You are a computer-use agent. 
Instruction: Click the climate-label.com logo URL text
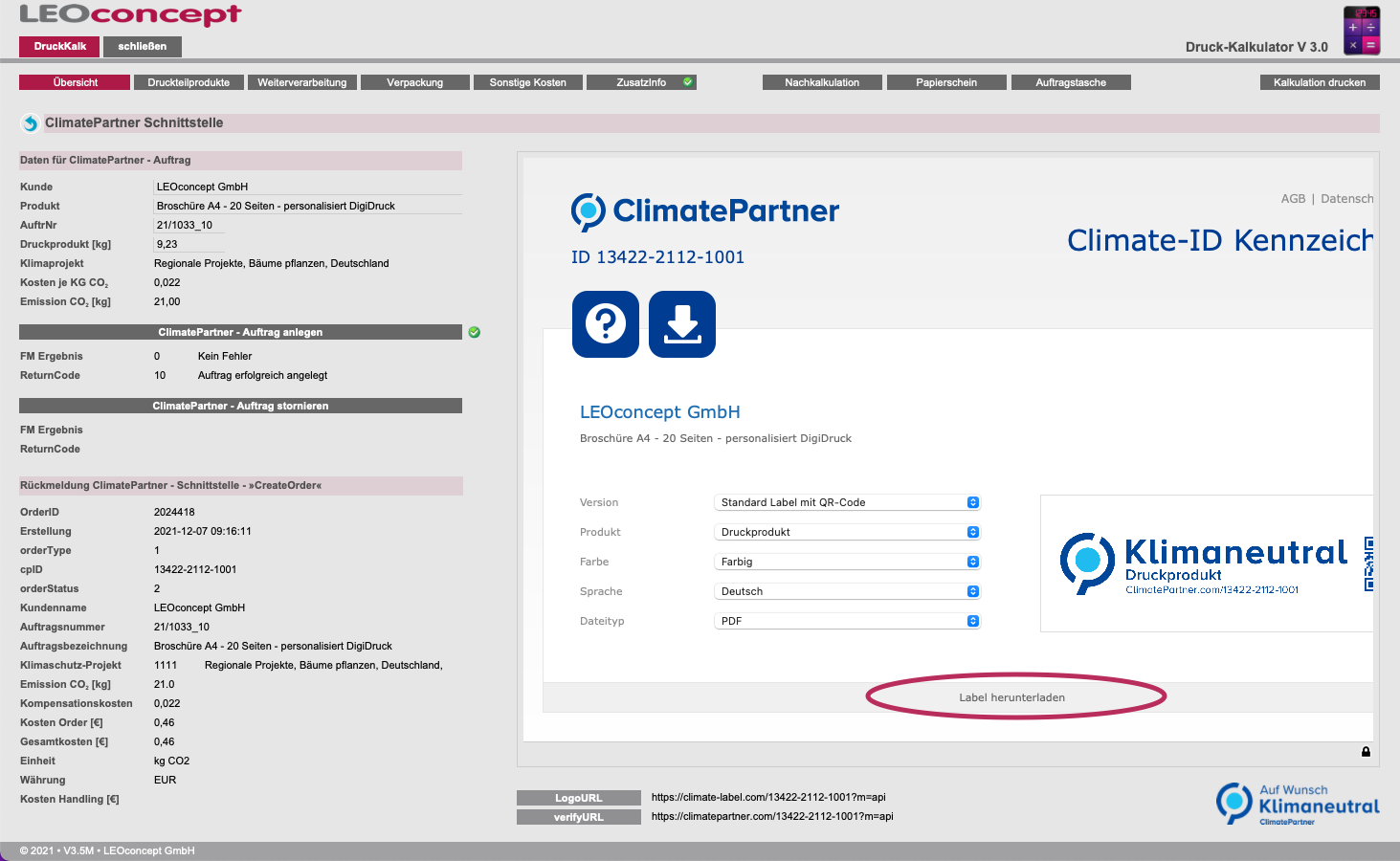(x=768, y=797)
